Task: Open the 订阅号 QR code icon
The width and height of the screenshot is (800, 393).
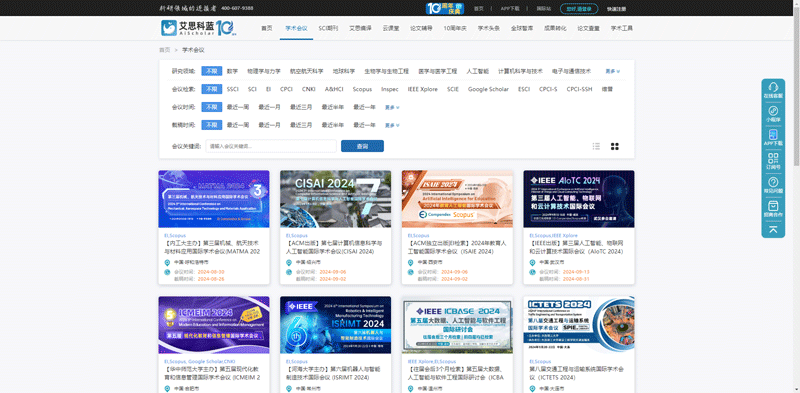Action: [773, 158]
